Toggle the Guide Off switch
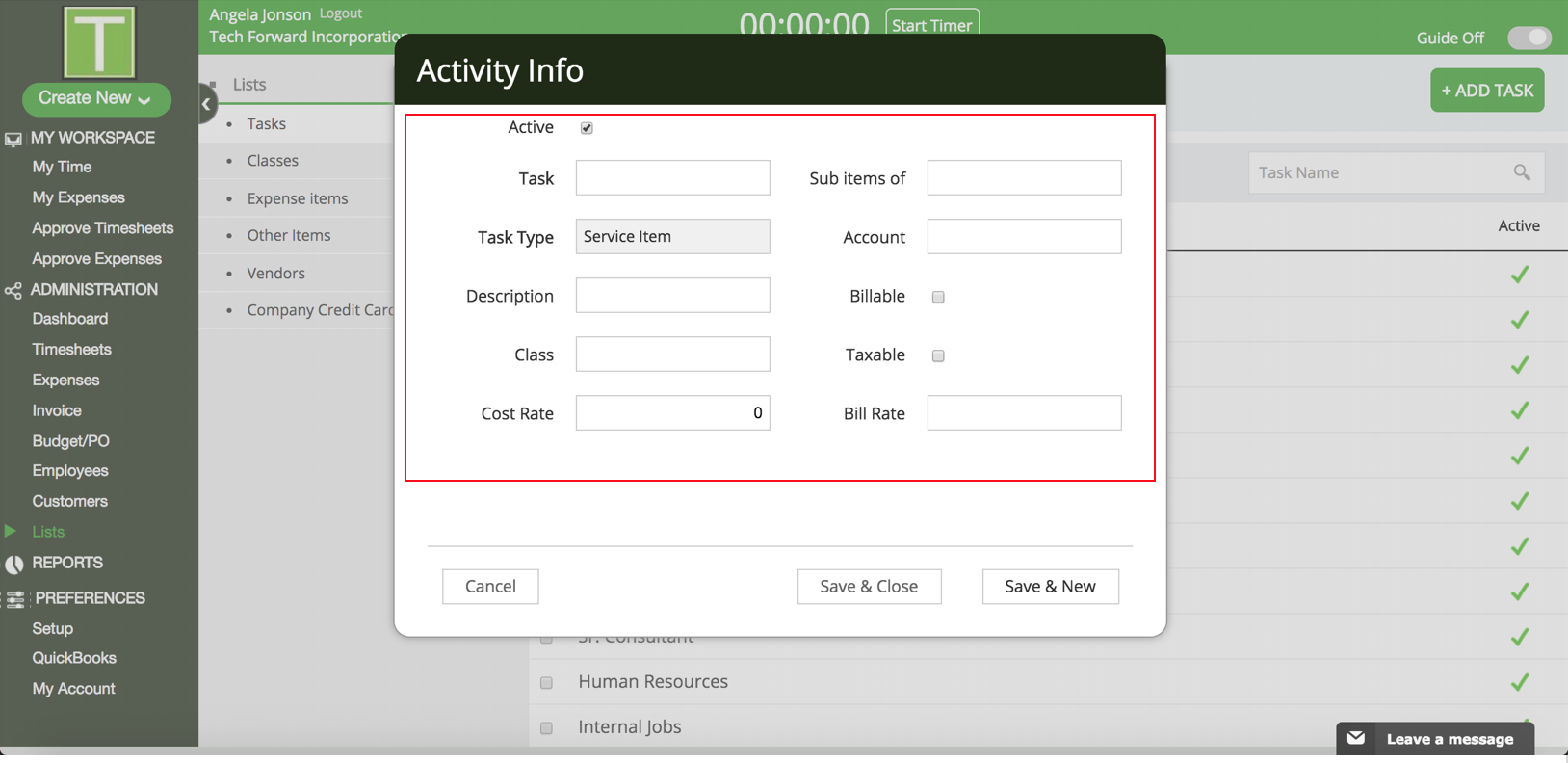1568x763 pixels. click(x=1529, y=38)
